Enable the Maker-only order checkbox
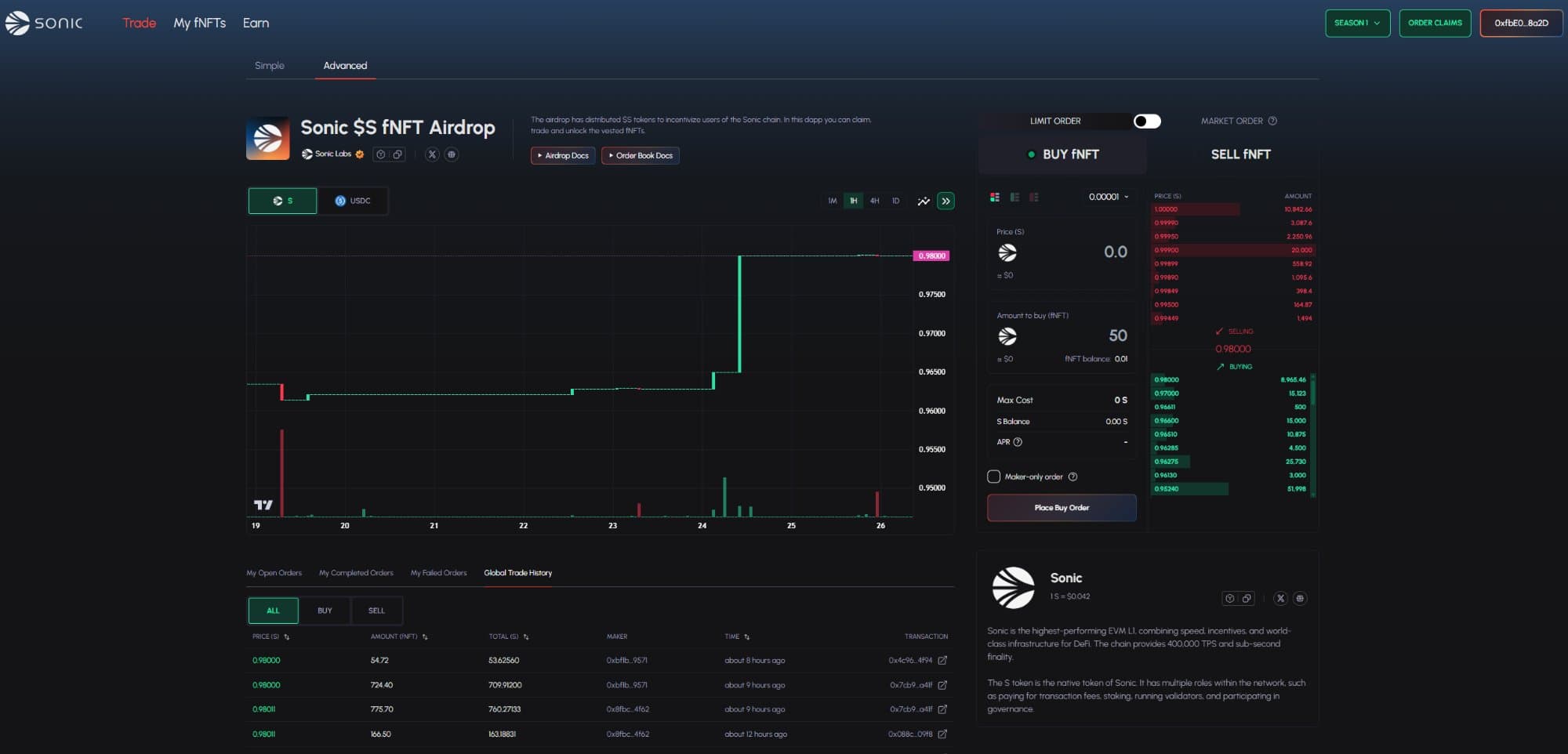 click(x=993, y=477)
